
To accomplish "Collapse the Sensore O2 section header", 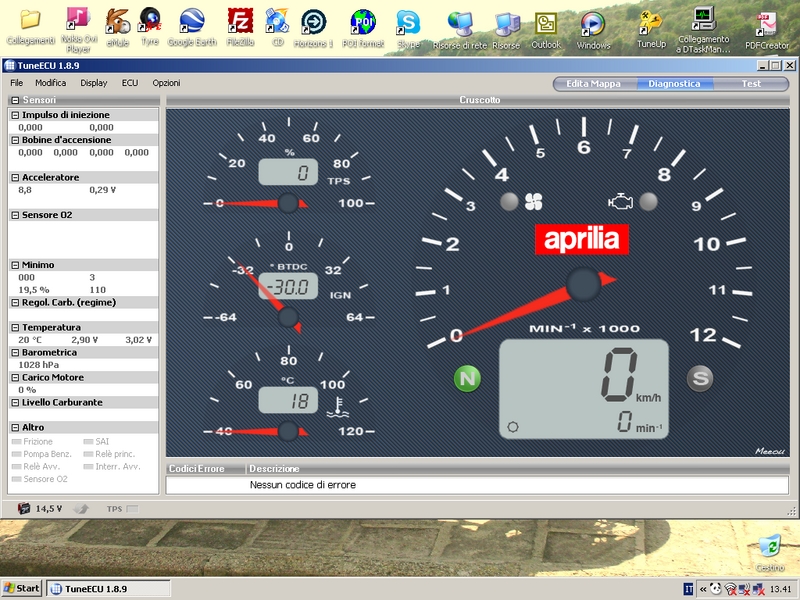I will 15,215.
